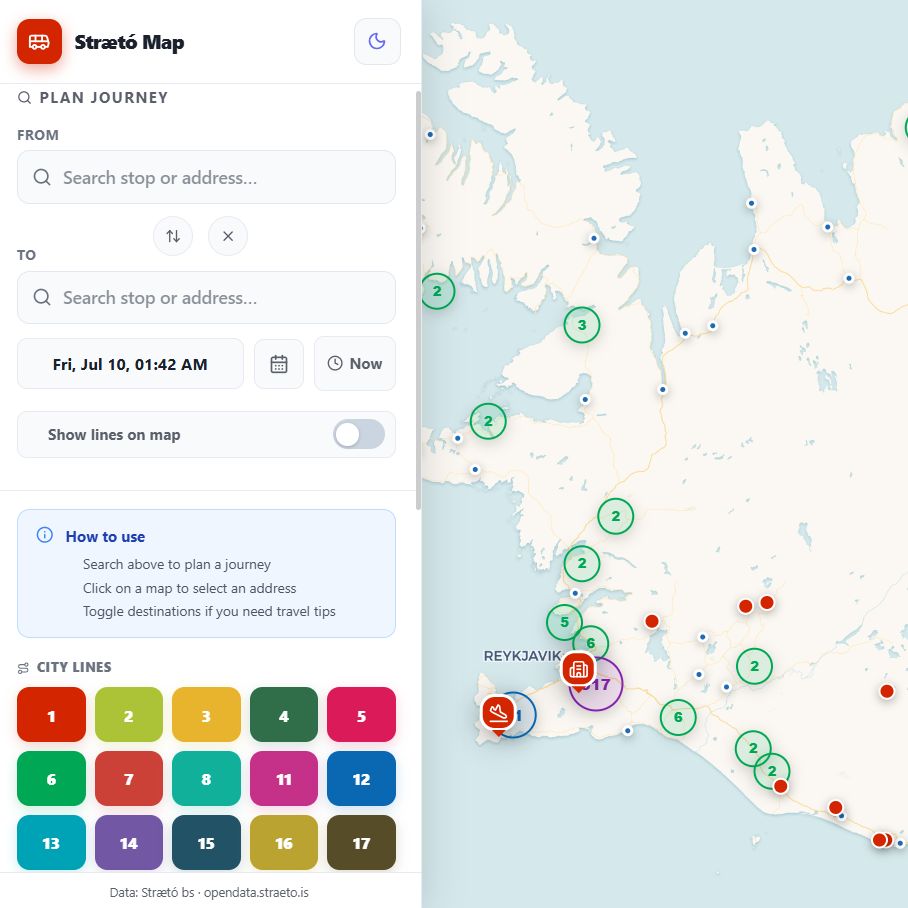Select city line 12 blue button
This screenshot has height=908, width=908.
[x=361, y=778]
